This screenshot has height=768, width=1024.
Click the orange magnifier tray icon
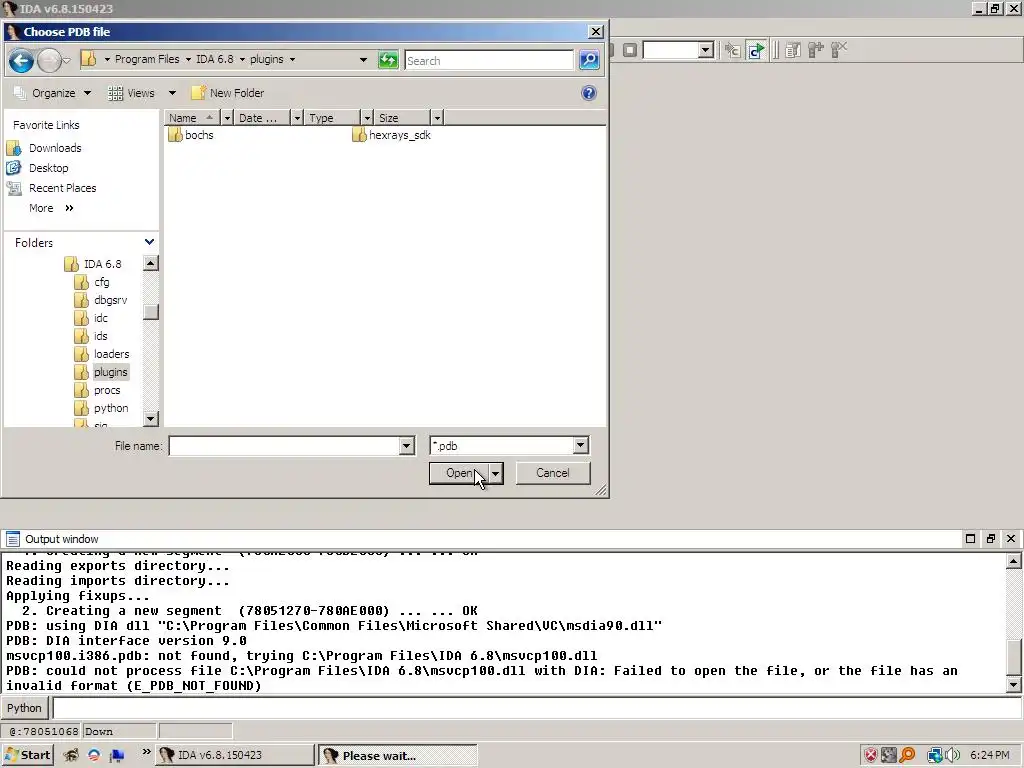pyautogui.click(x=907, y=755)
